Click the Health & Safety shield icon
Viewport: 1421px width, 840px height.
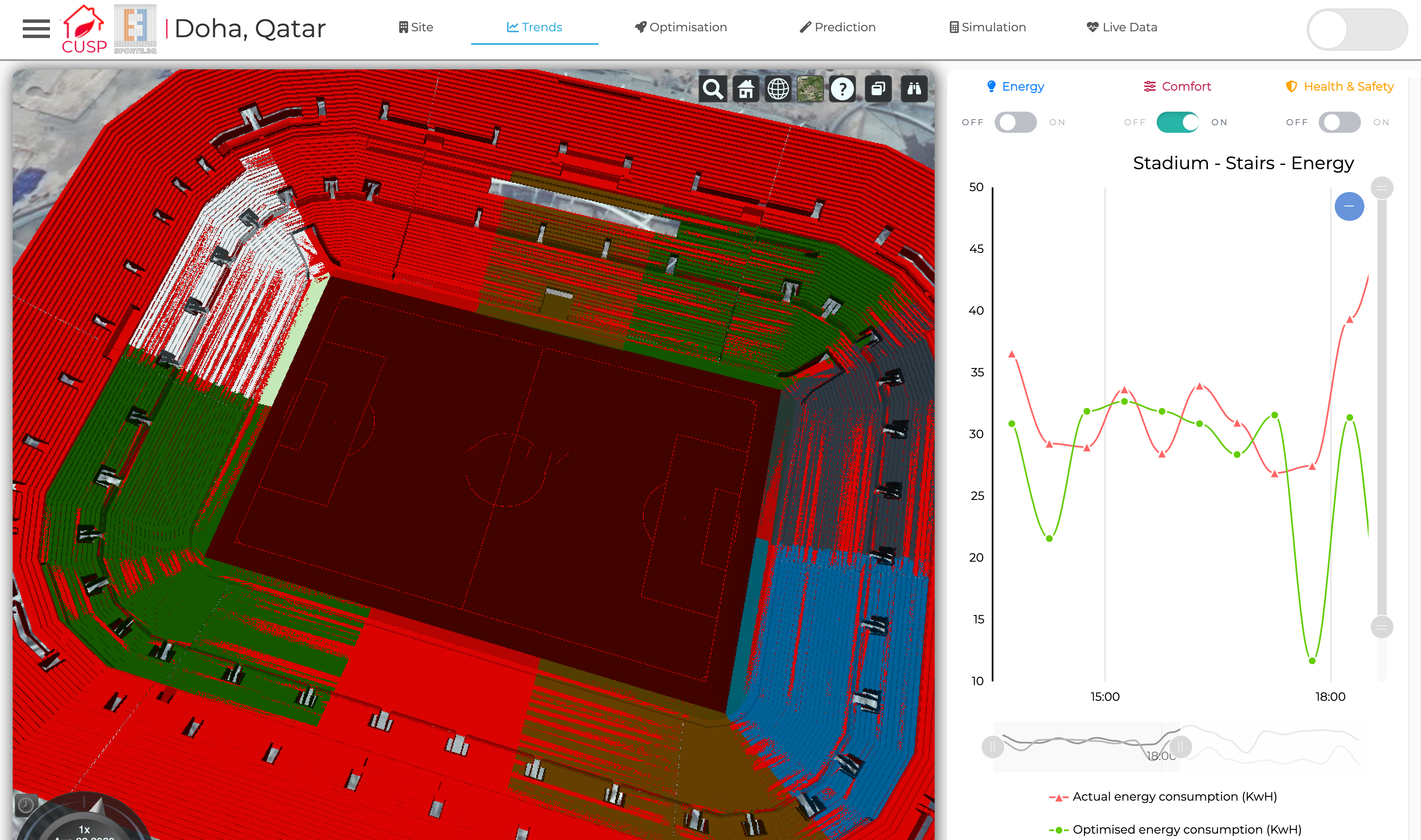point(1292,87)
